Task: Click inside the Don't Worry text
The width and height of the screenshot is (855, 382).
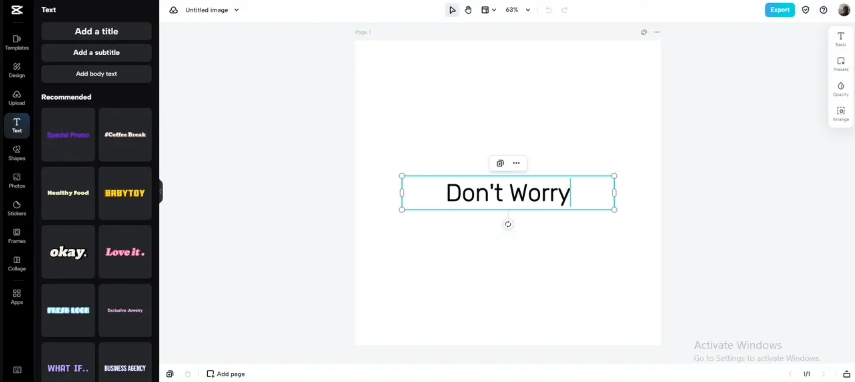Action: [508, 193]
